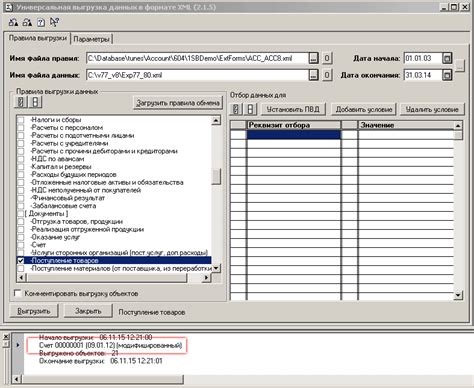Click the Значение column header
The image size is (474, 388).
[x=406, y=125]
